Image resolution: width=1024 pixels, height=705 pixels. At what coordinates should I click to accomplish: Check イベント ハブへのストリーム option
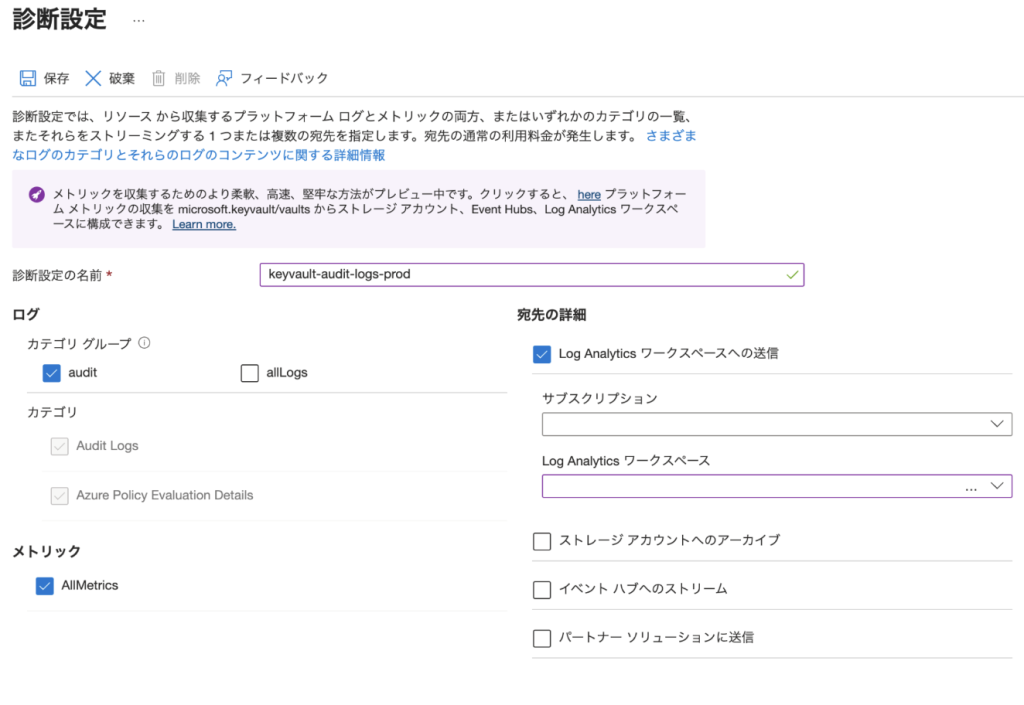[542, 589]
